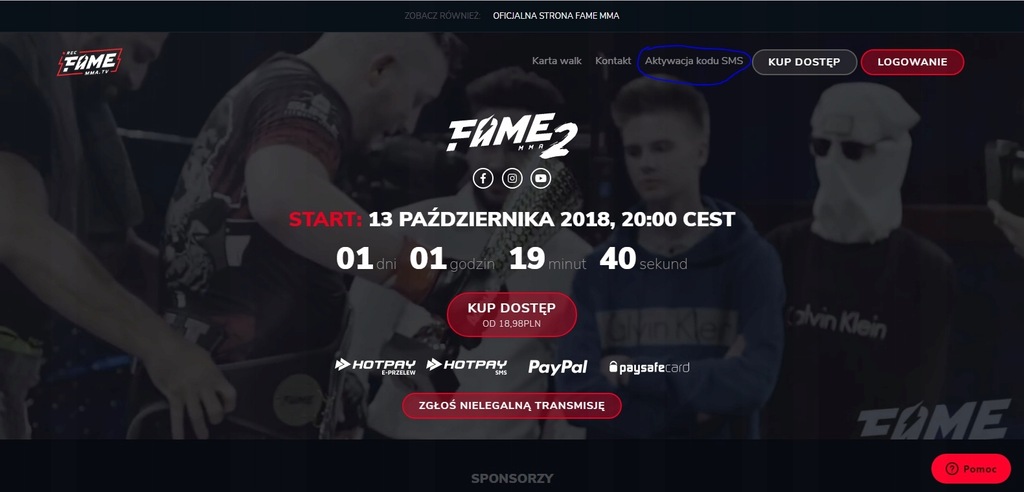
Task: Open the Kontakt menu item
Action: (613, 61)
